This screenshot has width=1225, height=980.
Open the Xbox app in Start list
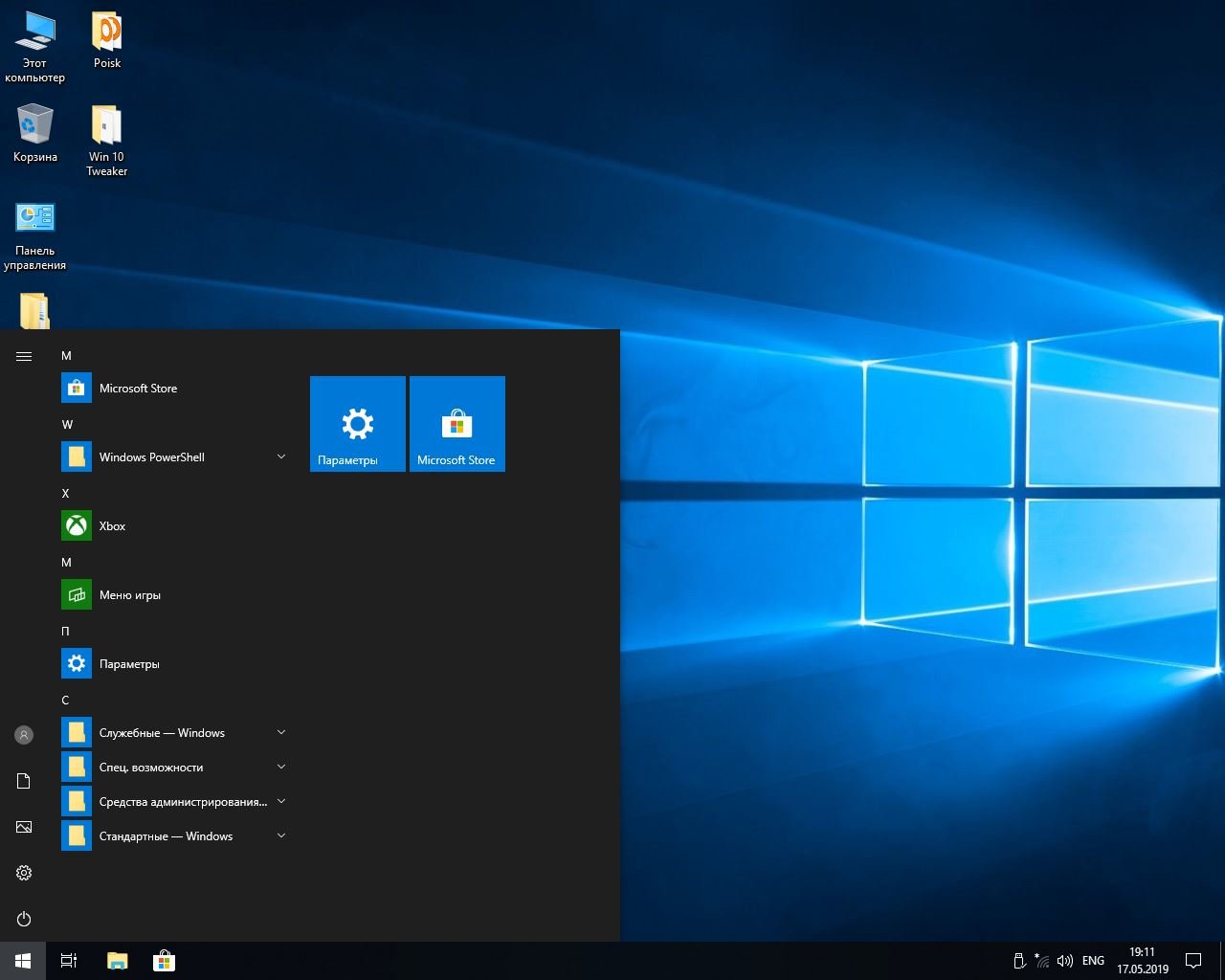pyautogui.click(x=112, y=526)
